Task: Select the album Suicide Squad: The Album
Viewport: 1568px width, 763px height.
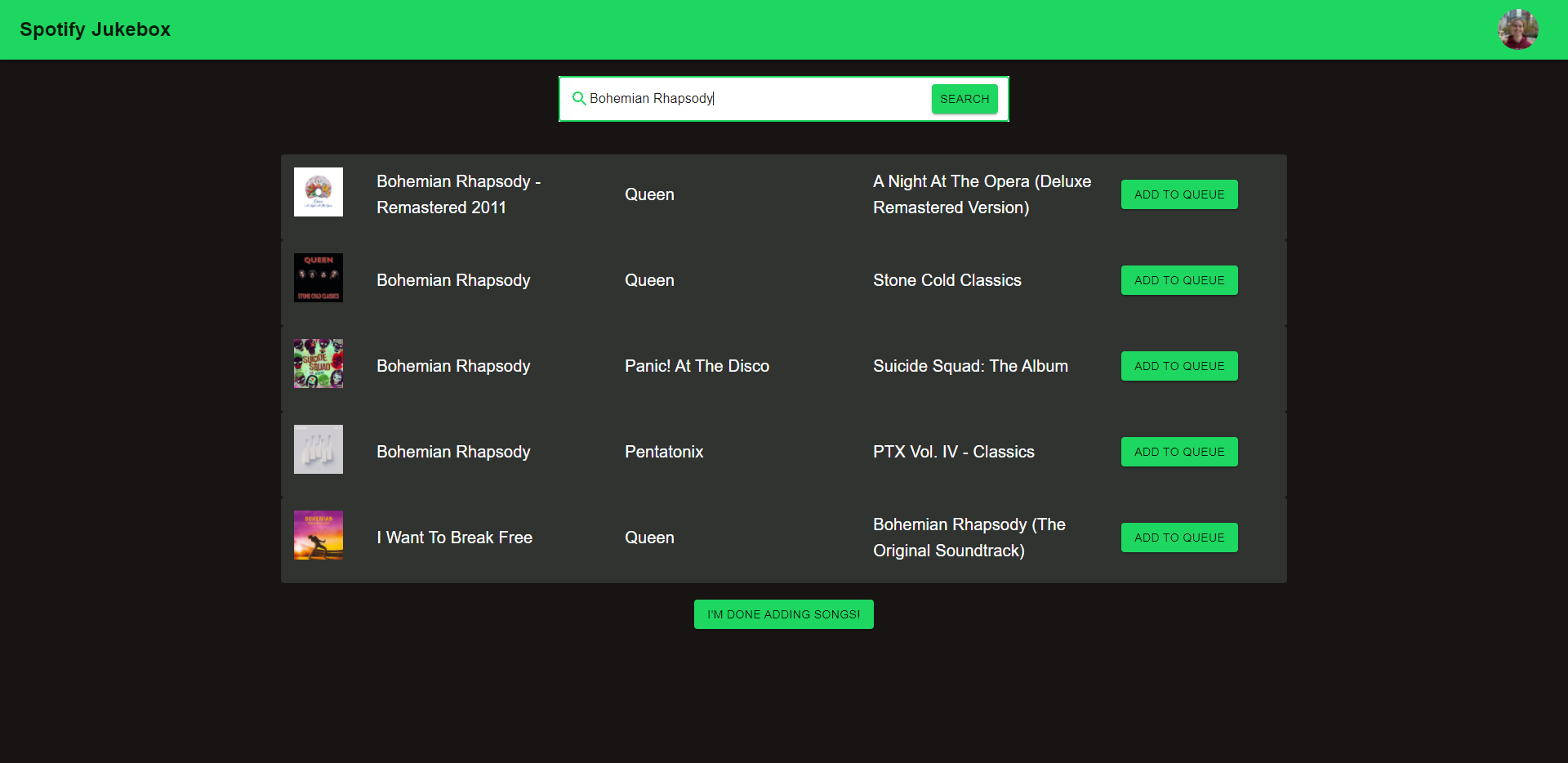Action: click(970, 365)
